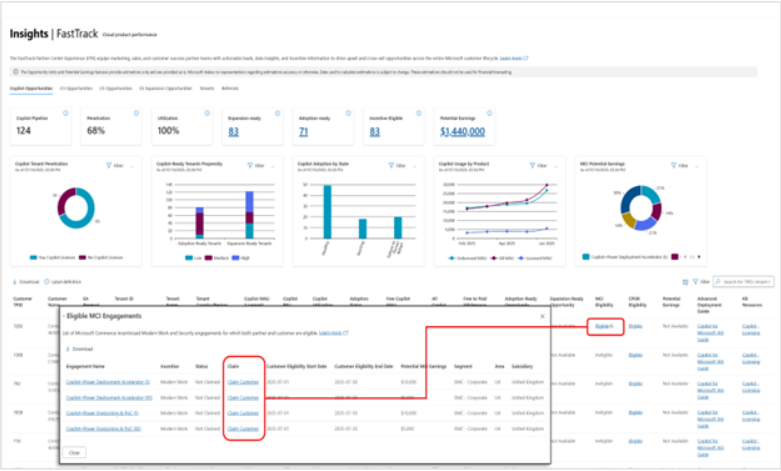Open info icon on Copilot Pipeline card
This screenshot has height=471, width=781.
click(66, 114)
